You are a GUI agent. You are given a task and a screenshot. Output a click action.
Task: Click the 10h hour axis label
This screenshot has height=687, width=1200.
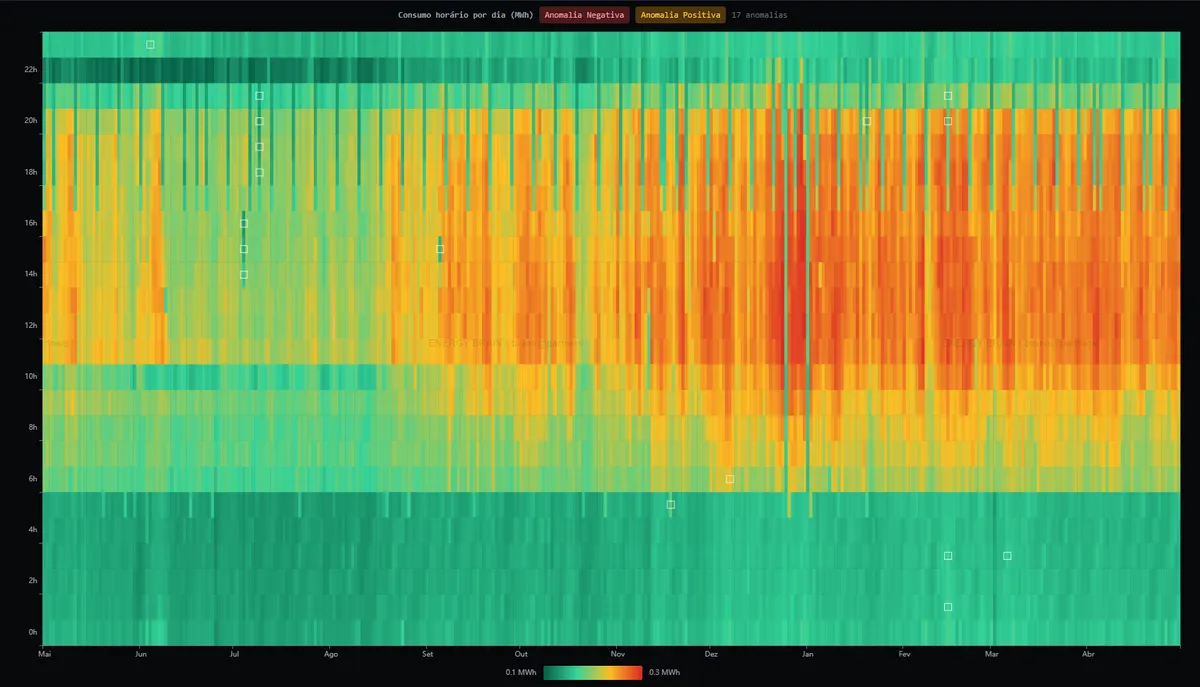tap(31, 376)
